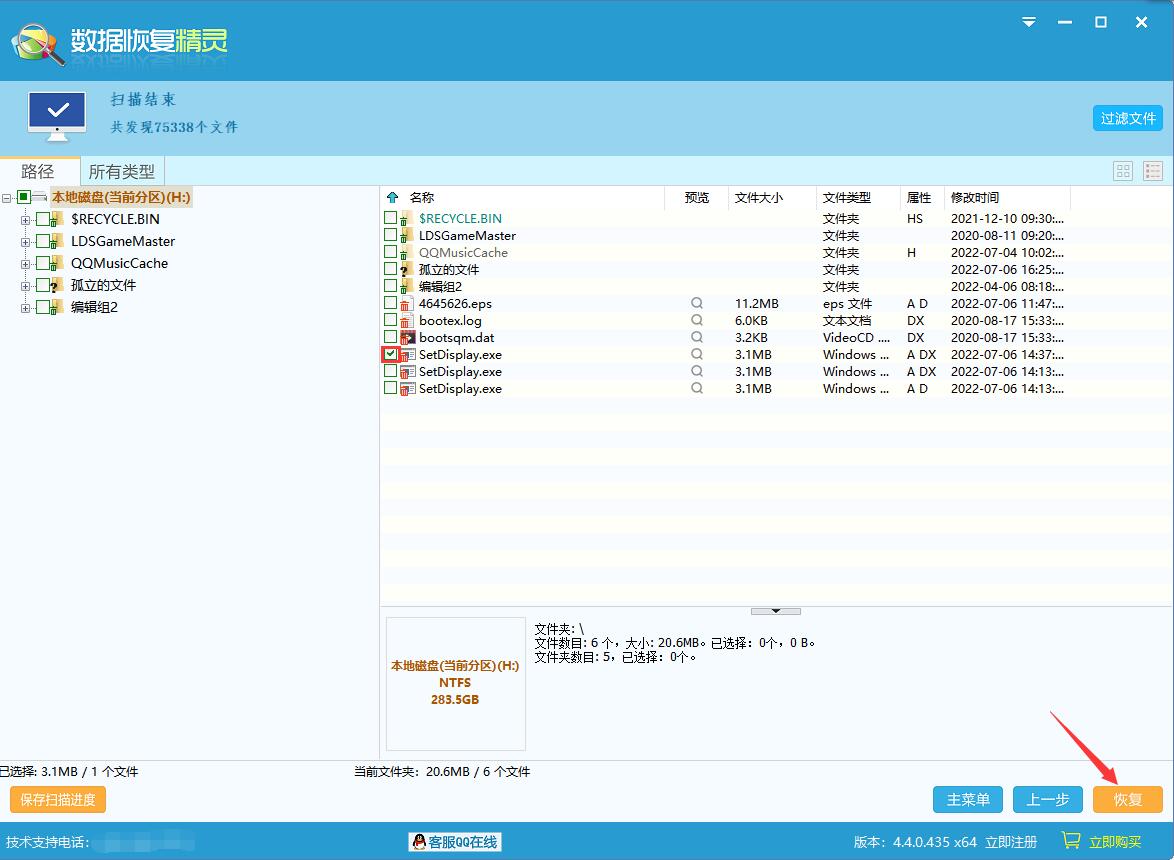The width and height of the screenshot is (1174, 860).
Task: Open the title bar dropdown menu icon
Action: pos(1029,22)
